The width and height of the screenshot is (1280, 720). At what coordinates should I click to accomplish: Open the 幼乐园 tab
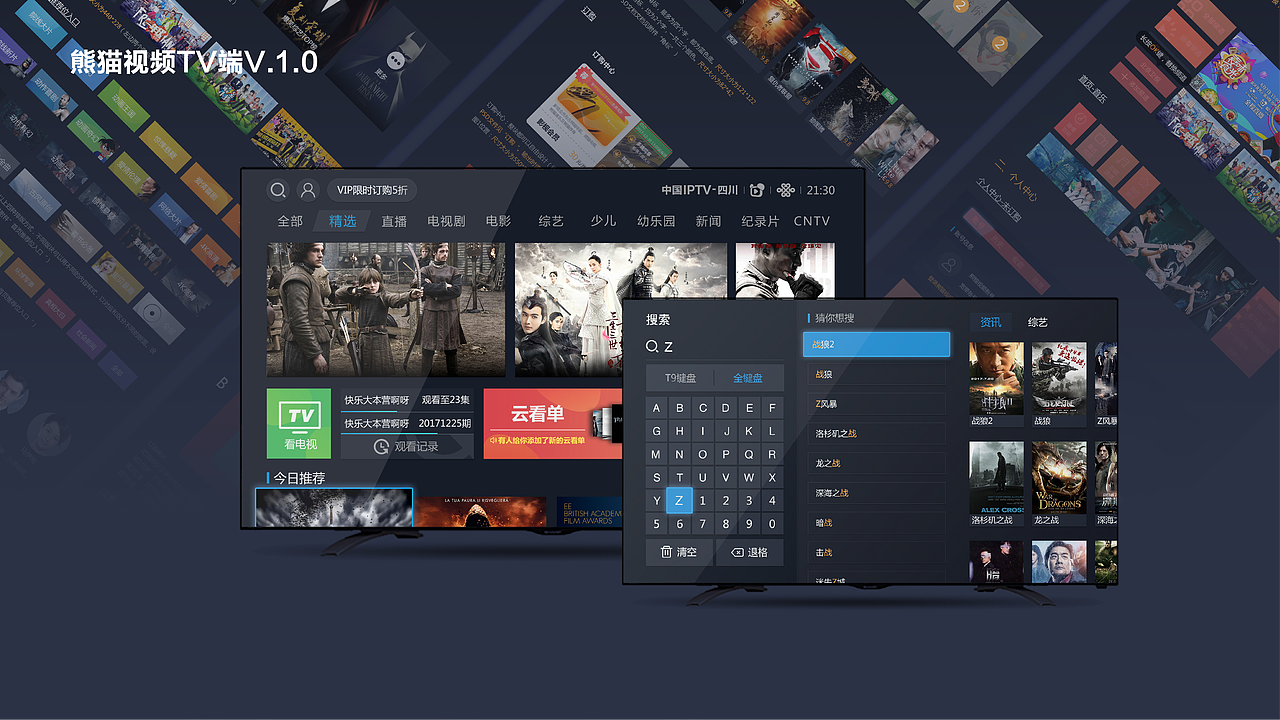[656, 221]
